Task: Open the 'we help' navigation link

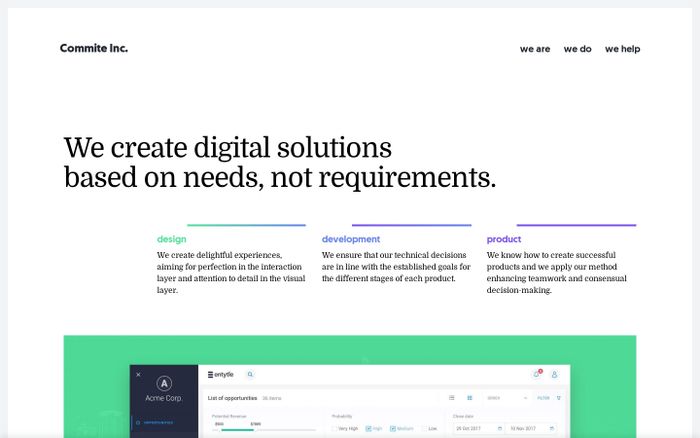Action: click(x=622, y=49)
